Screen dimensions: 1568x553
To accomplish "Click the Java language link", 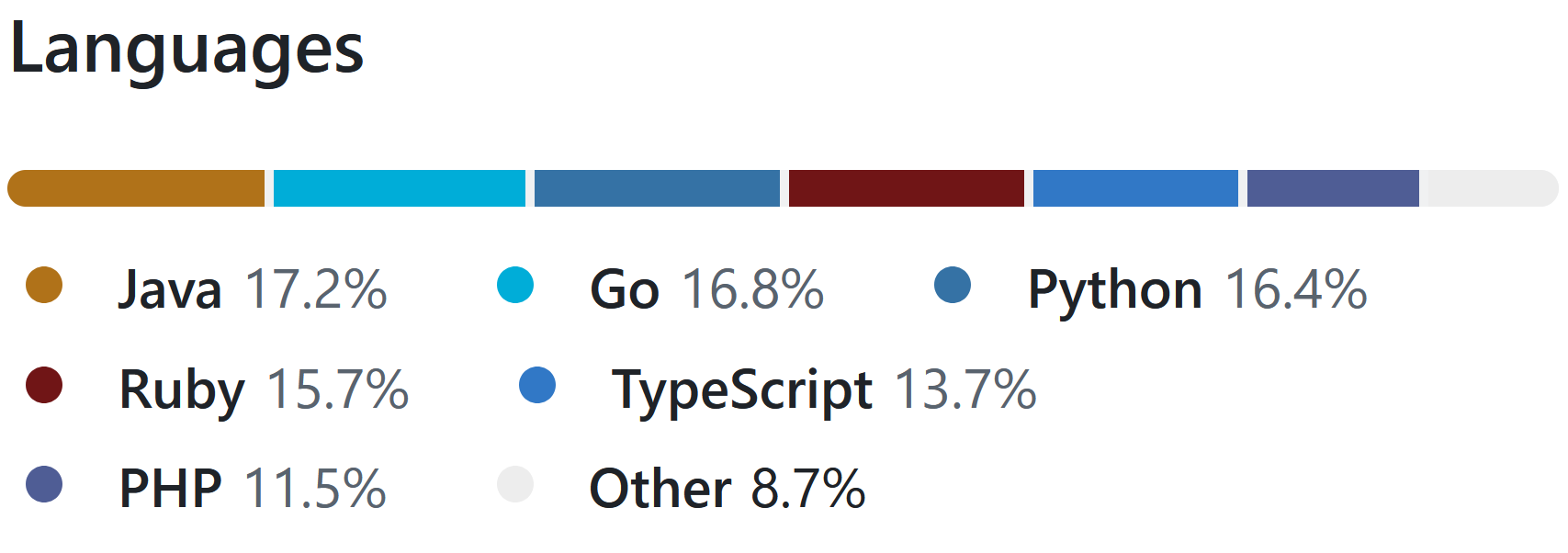I will click(x=170, y=289).
